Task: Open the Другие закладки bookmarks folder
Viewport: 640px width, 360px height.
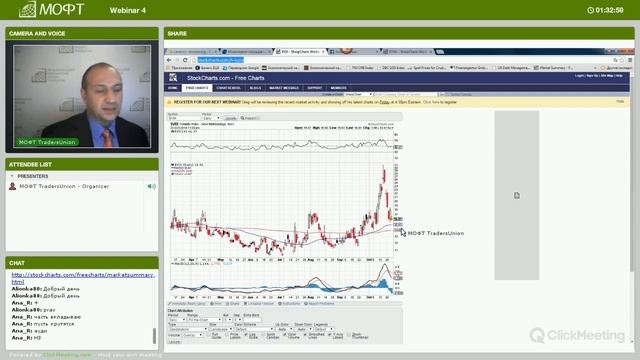Action: click(616, 68)
